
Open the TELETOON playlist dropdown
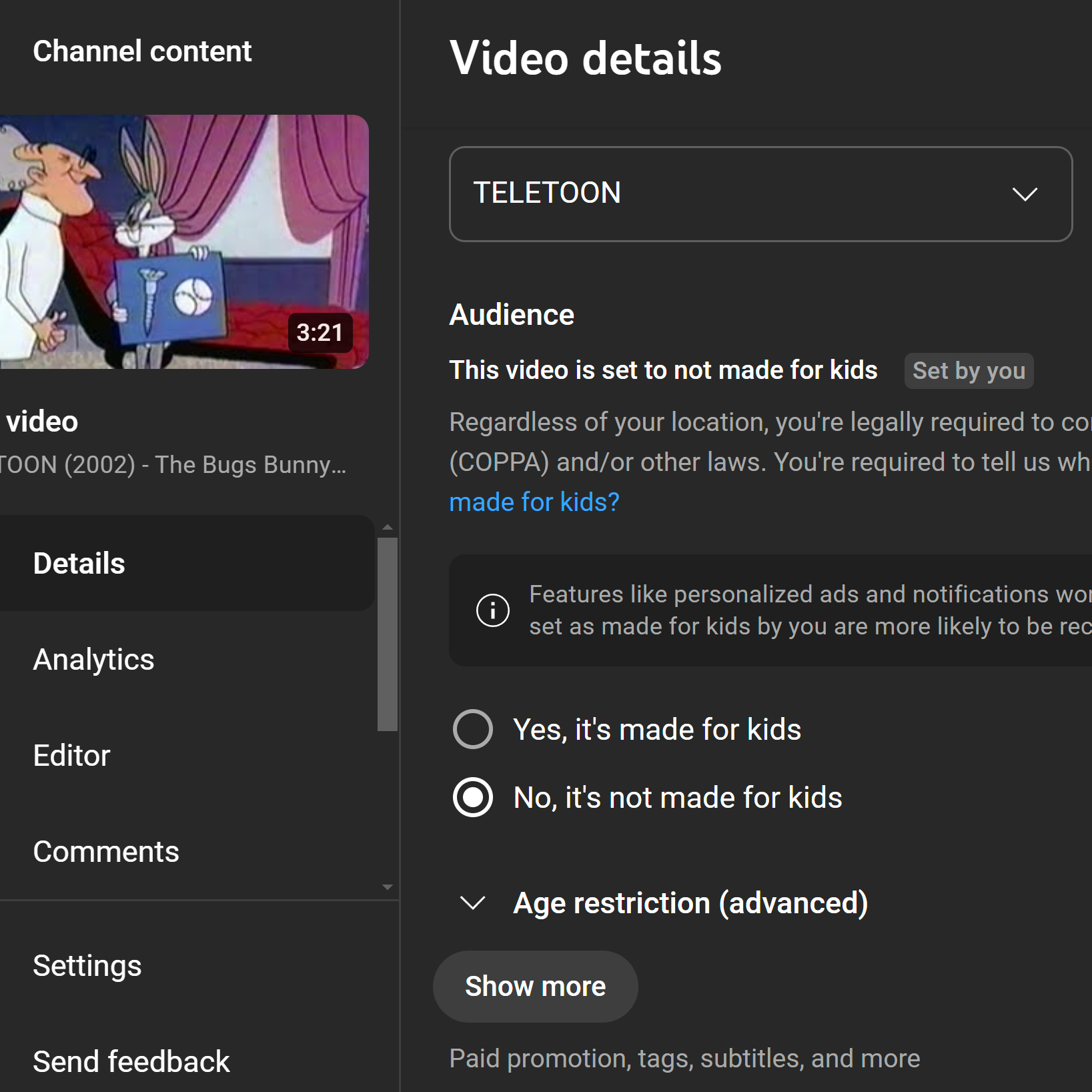pyautogui.click(x=761, y=194)
